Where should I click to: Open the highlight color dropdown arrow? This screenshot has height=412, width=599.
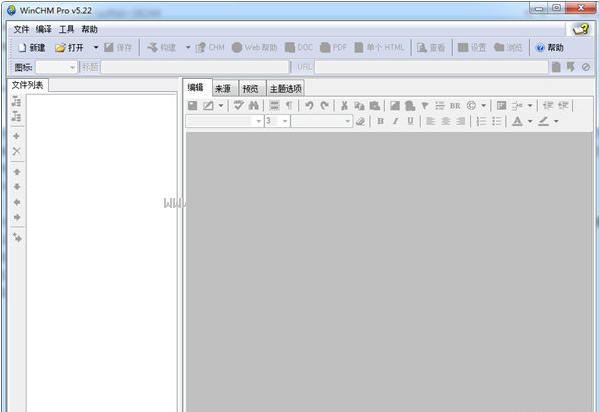pyautogui.click(x=556, y=121)
